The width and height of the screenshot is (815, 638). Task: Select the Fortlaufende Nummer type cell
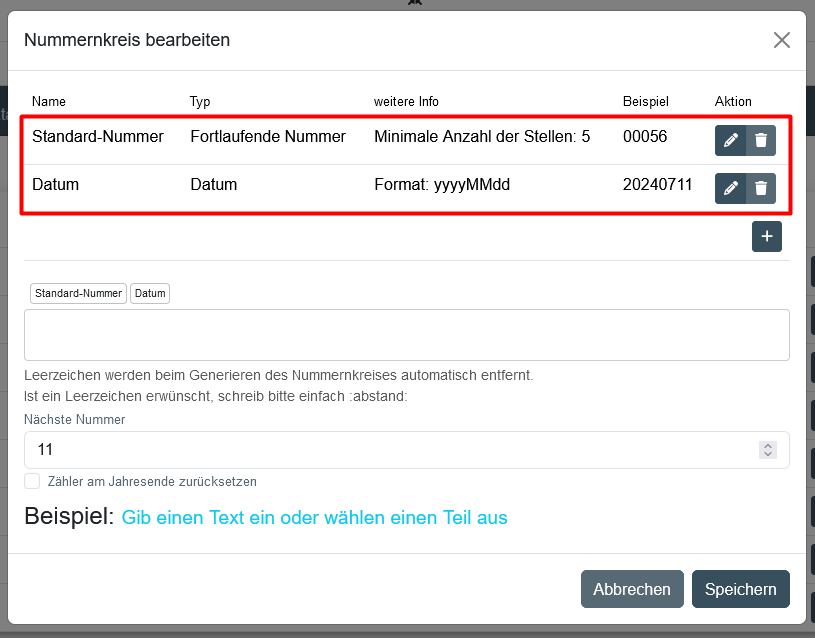268,136
